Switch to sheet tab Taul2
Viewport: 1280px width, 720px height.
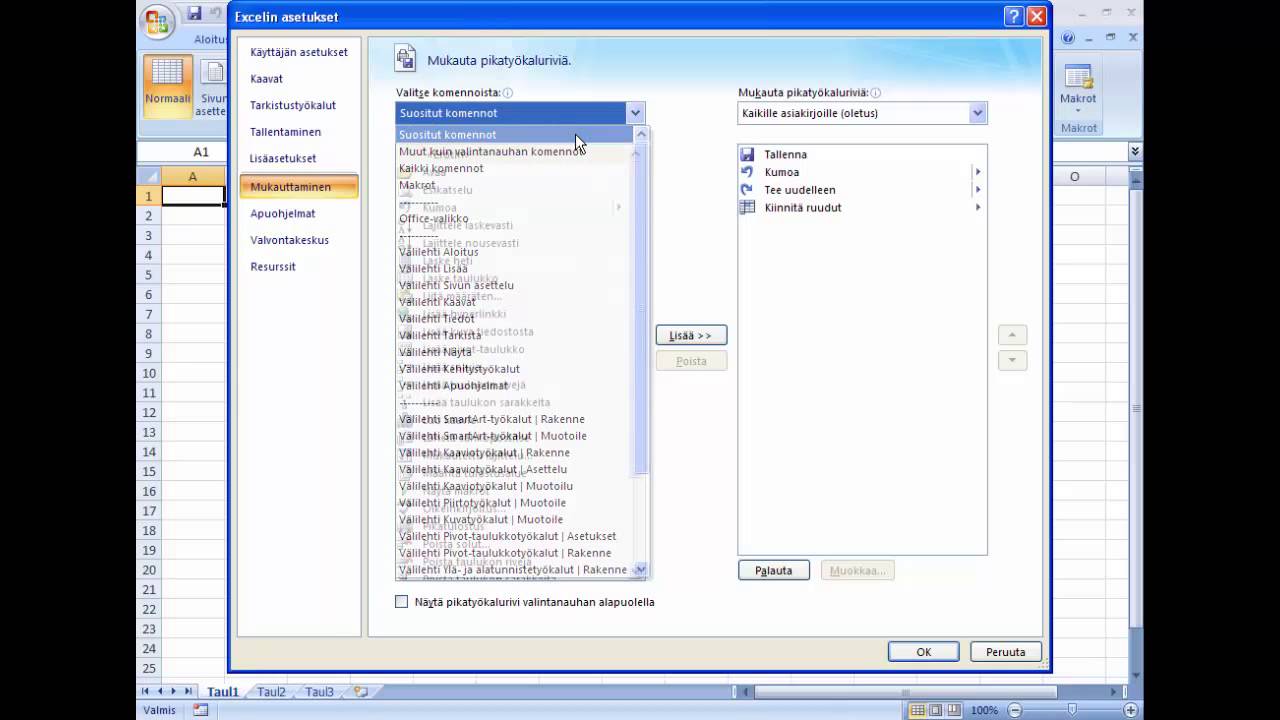pyautogui.click(x=271, y=692)
